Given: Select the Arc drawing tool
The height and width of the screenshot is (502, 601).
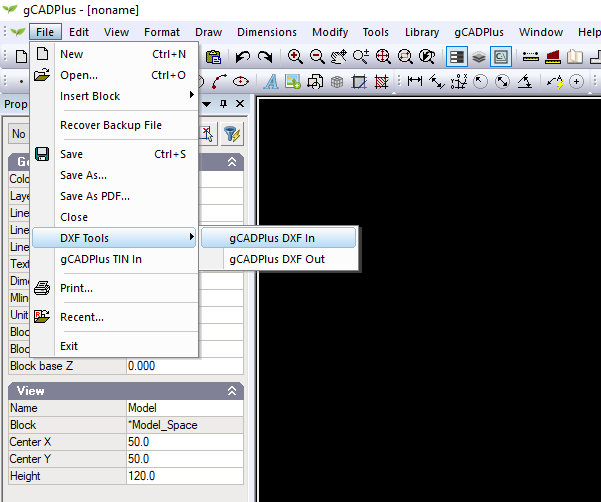Looking at the screenshot, I should (219, 81).
